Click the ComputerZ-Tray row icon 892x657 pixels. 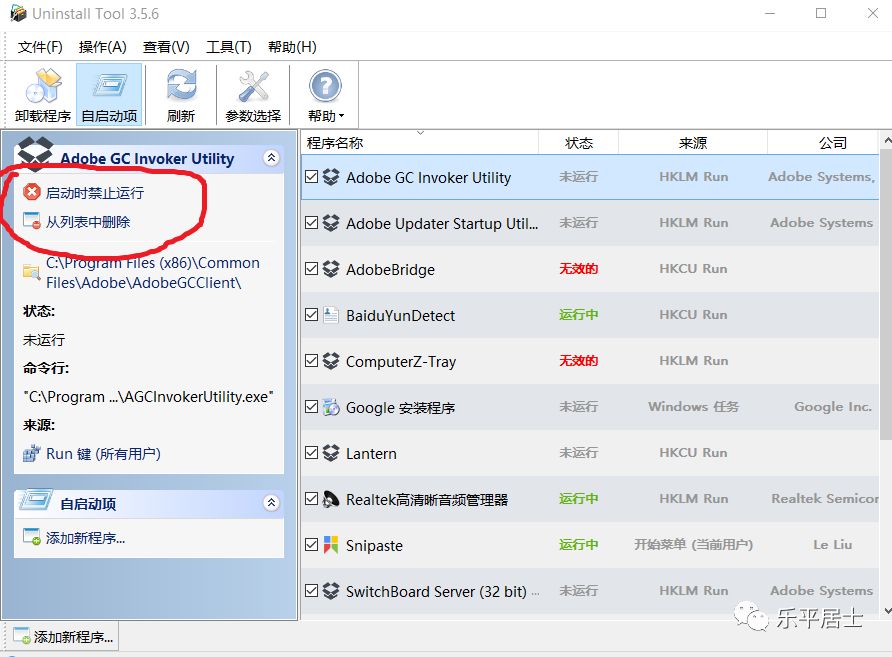click(331, 361)
